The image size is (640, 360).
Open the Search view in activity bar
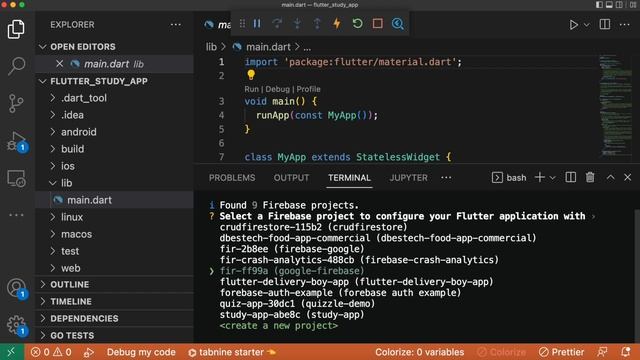pyautogui.click(x=16, y=66)
